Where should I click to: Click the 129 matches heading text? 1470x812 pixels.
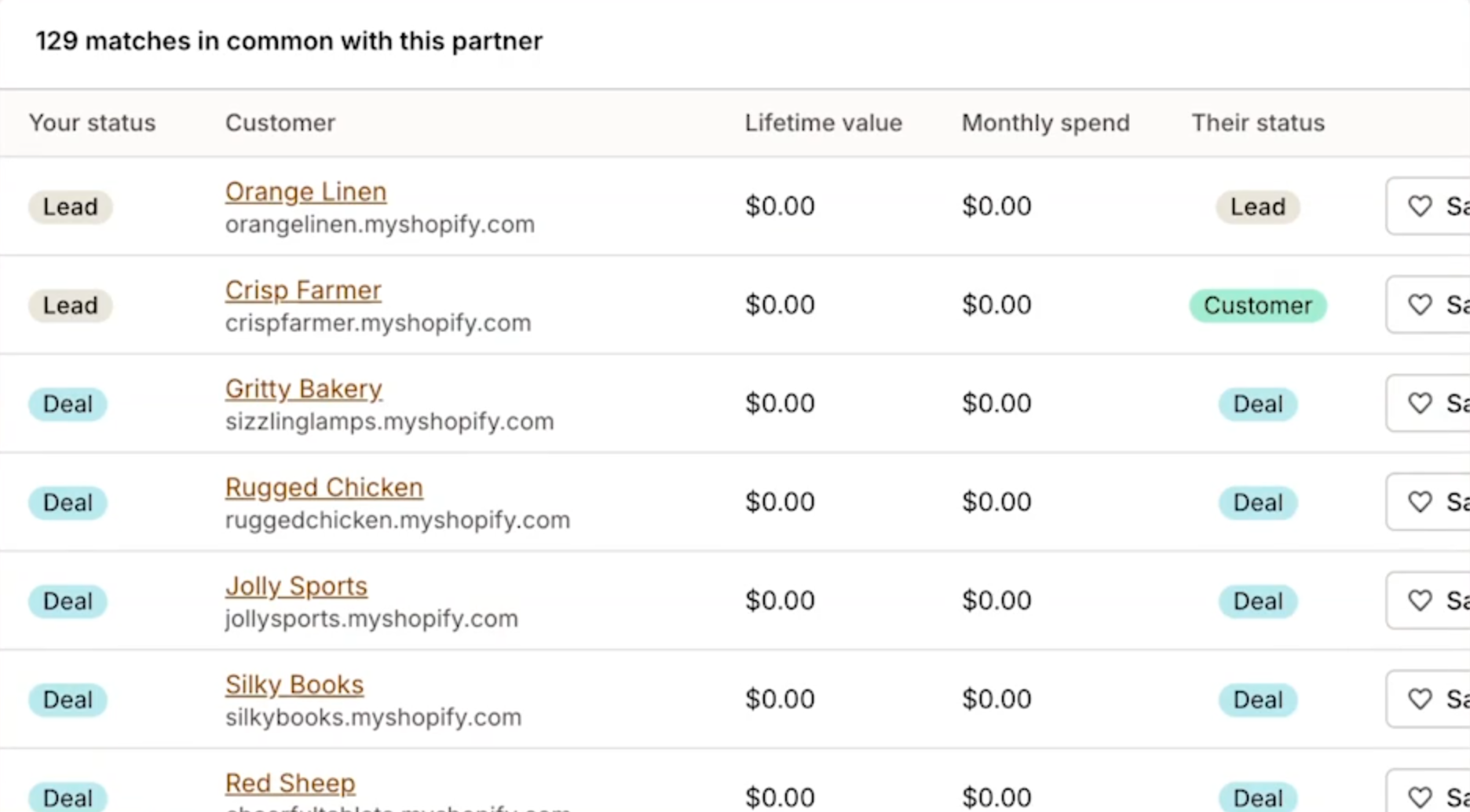point(289,41)
